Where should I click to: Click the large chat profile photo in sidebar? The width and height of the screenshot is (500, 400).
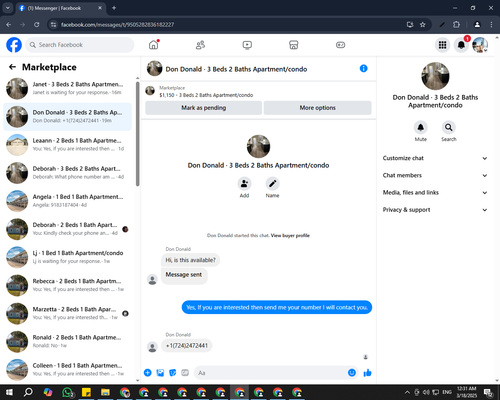[435, 76]
